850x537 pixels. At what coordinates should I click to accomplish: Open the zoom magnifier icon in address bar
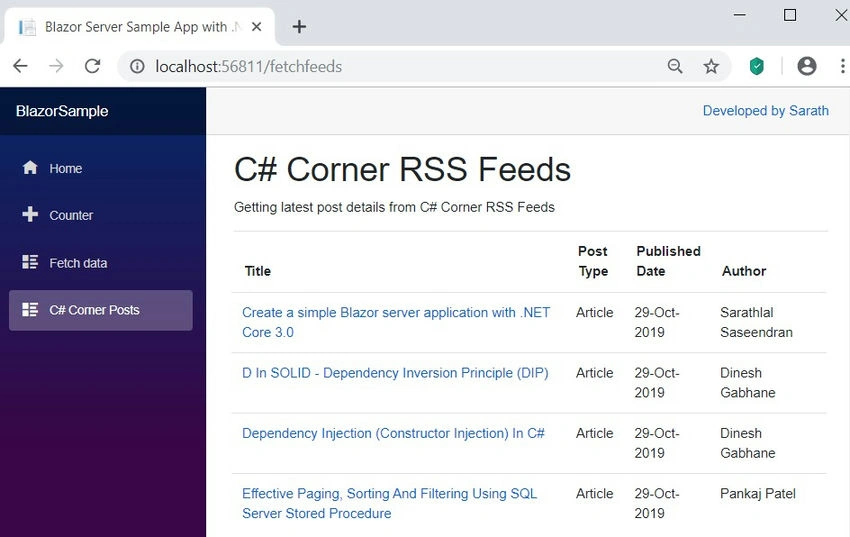tap(675, 66)
